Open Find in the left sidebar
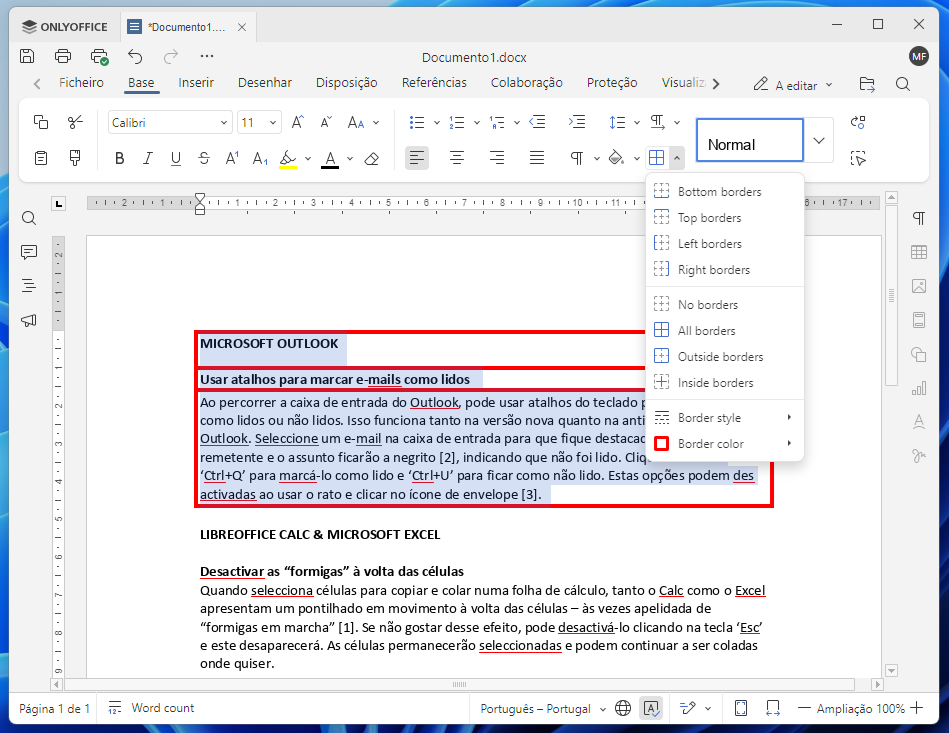Screen dimensions: 949x733 point(29,218)
